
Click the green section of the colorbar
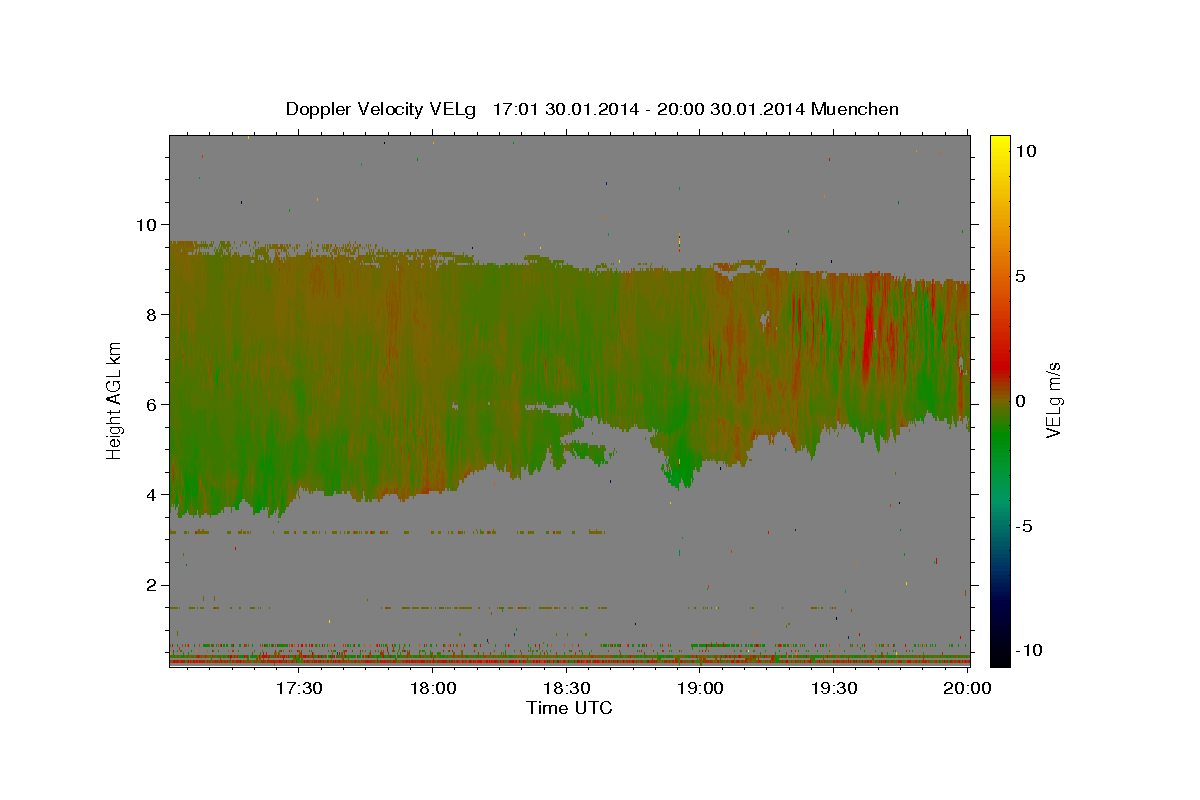point(1000,440)
